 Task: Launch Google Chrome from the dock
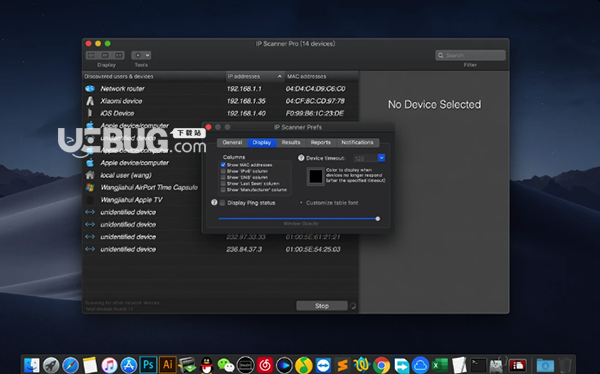click(382, 365)
